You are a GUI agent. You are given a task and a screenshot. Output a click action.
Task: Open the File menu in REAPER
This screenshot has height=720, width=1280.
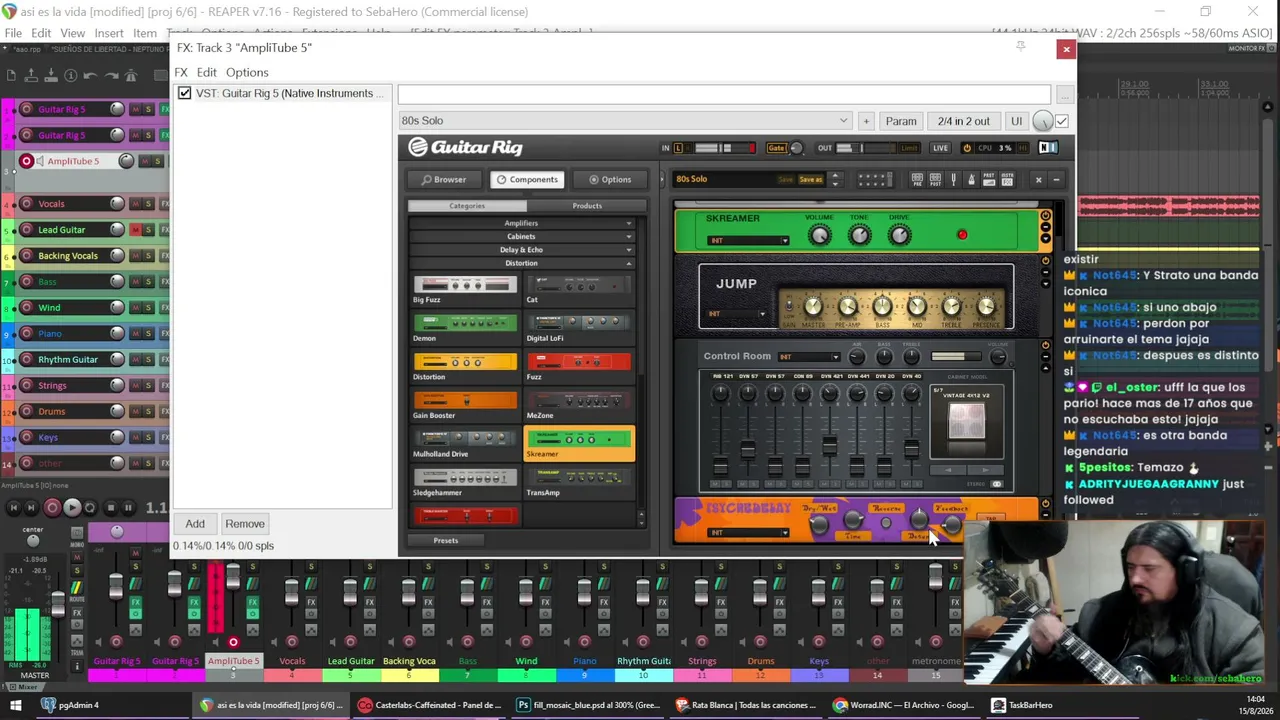pyautogui.click(x=13, y=33)
